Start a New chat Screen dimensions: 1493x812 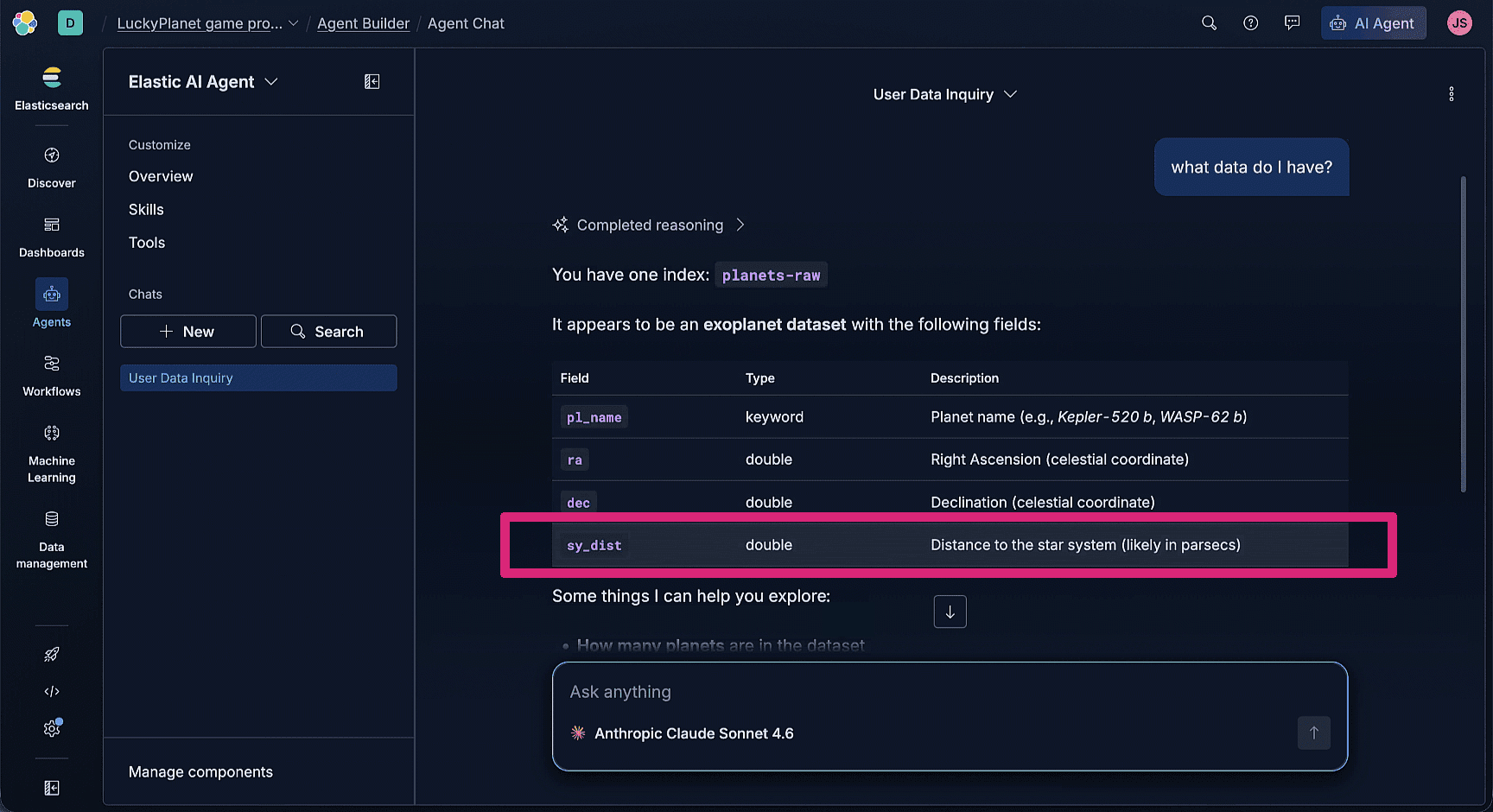point(188,332)
